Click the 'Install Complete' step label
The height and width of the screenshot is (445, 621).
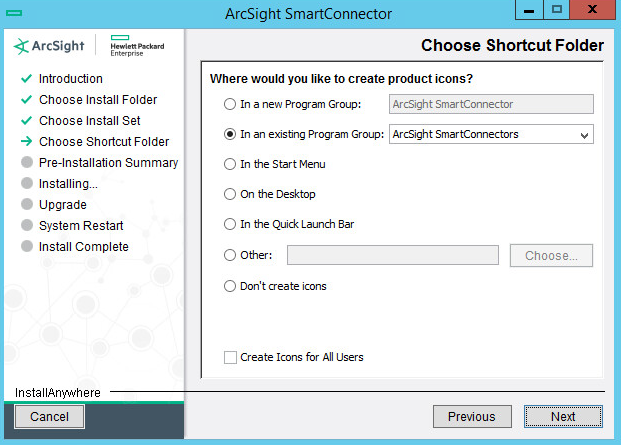(84, 247)
